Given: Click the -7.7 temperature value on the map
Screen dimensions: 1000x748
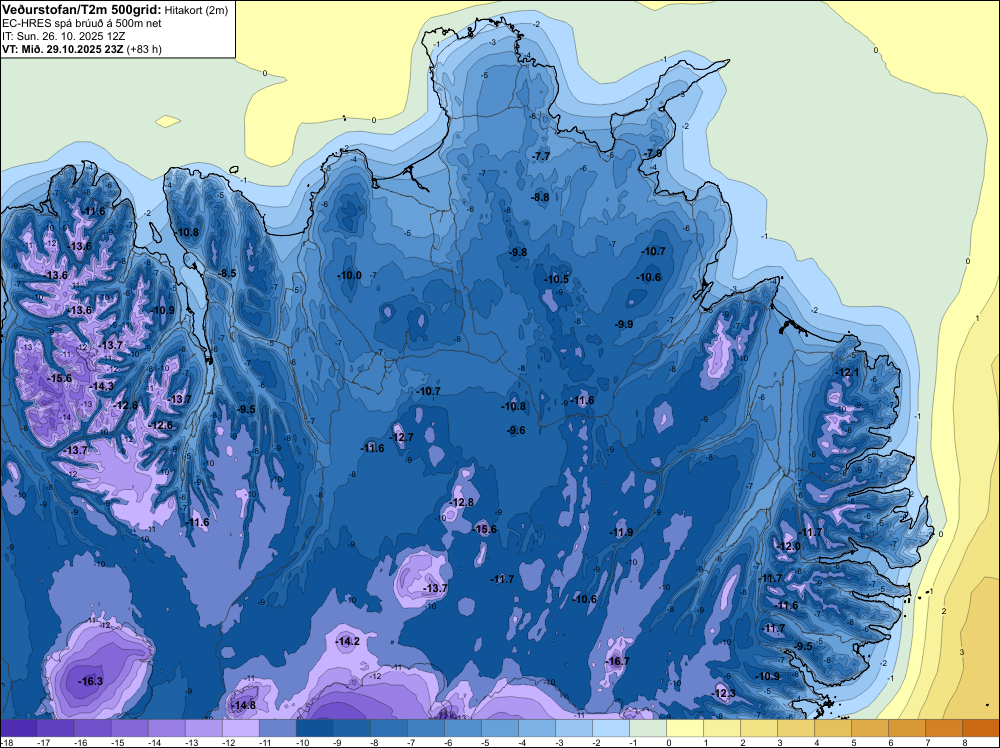Looking at the screenshot, I should pyautogui.click(x=541, y=156).
